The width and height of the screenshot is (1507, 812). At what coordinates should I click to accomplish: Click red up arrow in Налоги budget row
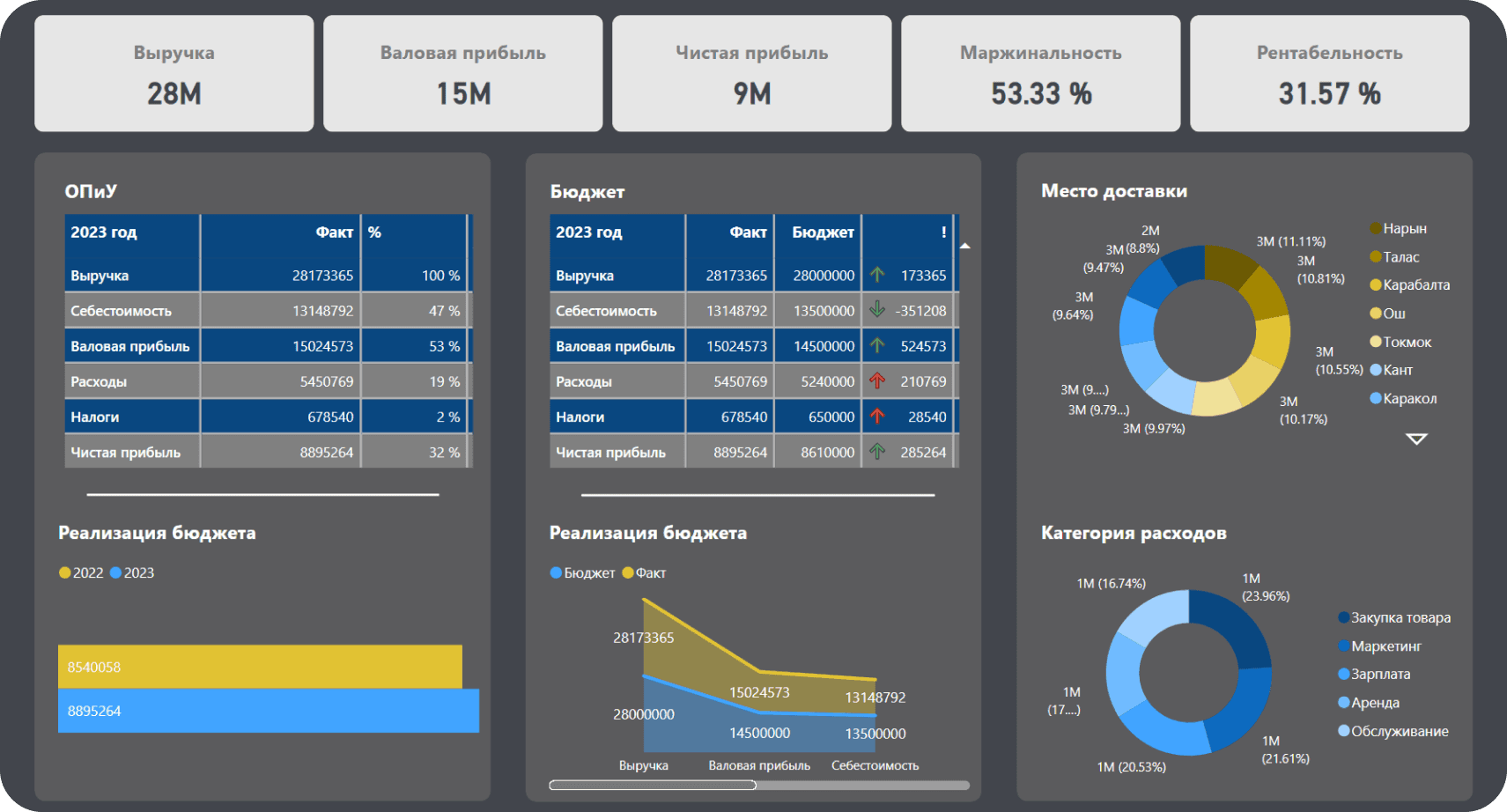[x=876, y=416]
